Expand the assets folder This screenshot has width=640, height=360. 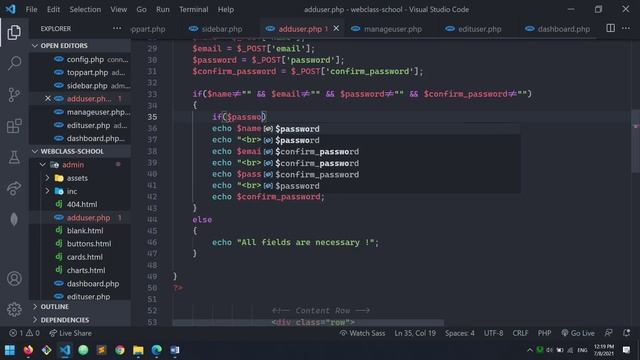(47, 178)
